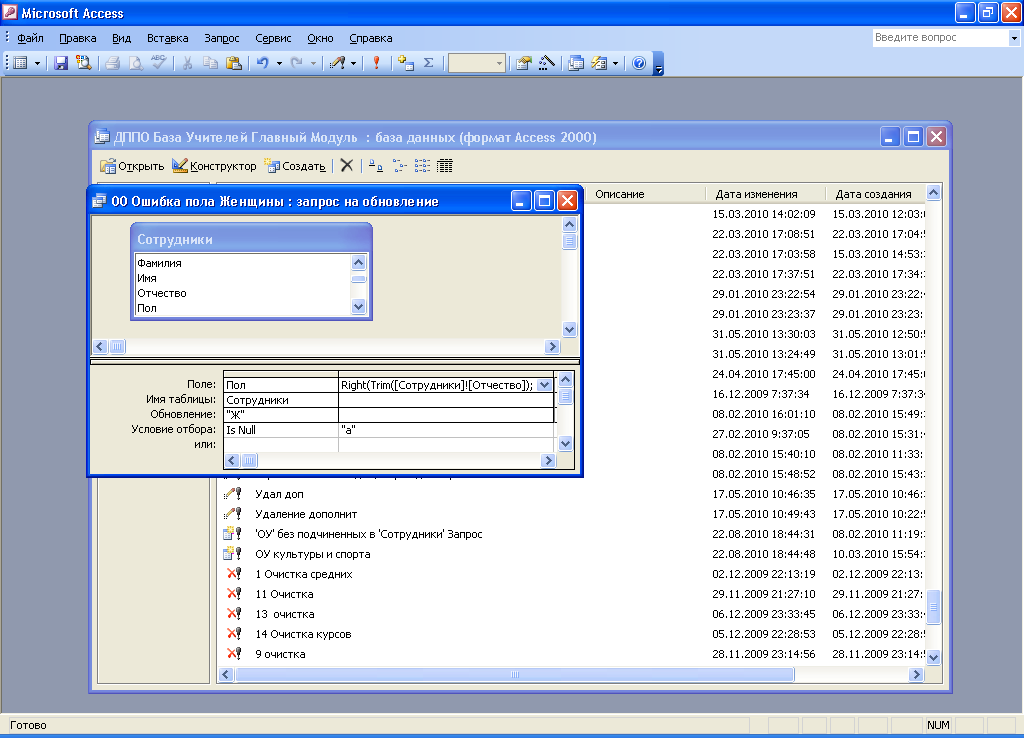This screenshot has height=738, width=1024.
Task: Click the Открыть button
Action: (132, 166)
